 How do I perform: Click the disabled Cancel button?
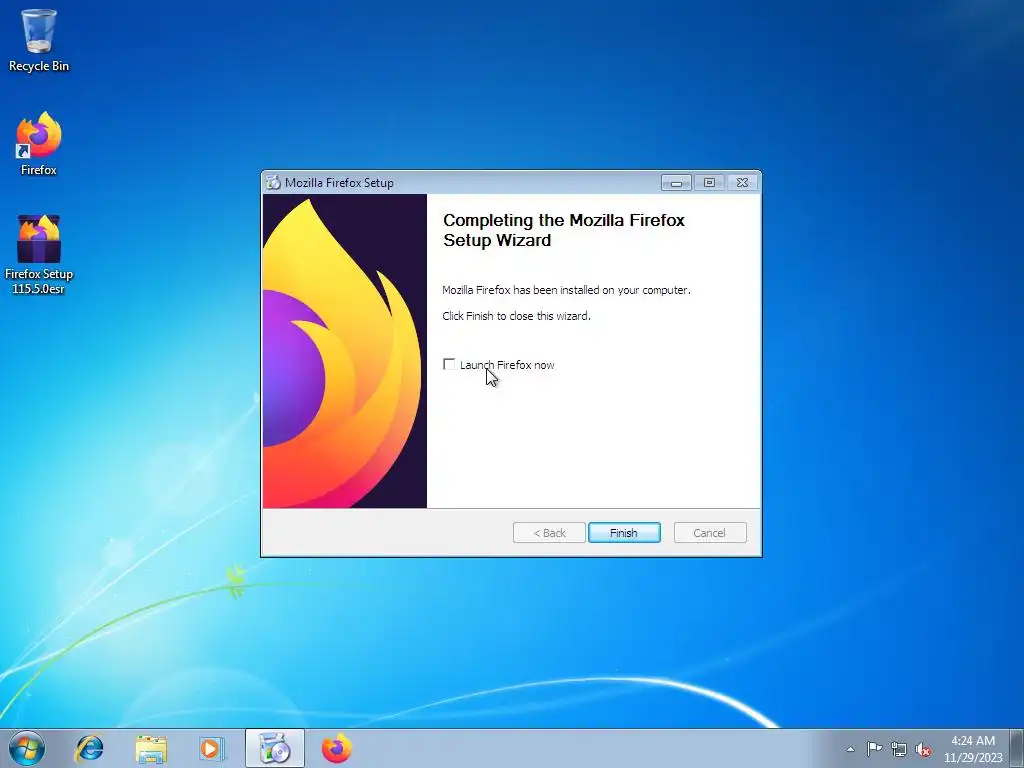(x=710, y=533)
